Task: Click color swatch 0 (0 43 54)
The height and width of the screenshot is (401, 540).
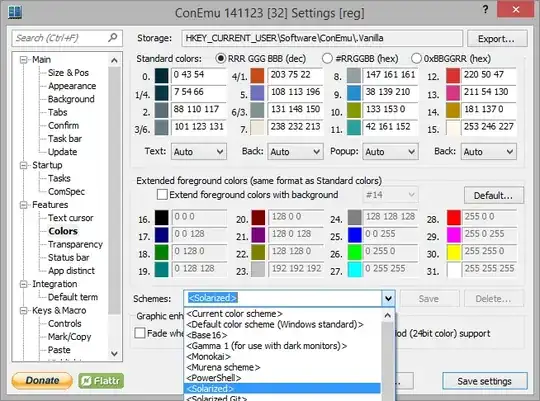Action: (162, 76)
